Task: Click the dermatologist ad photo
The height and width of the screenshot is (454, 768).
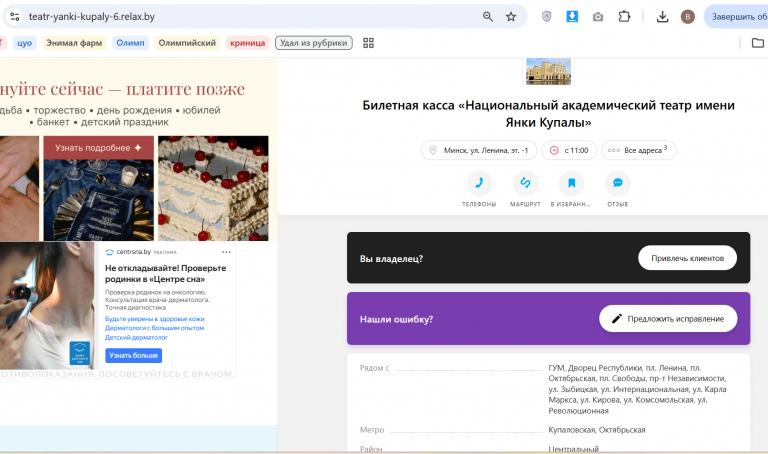Action: [47, 306]
